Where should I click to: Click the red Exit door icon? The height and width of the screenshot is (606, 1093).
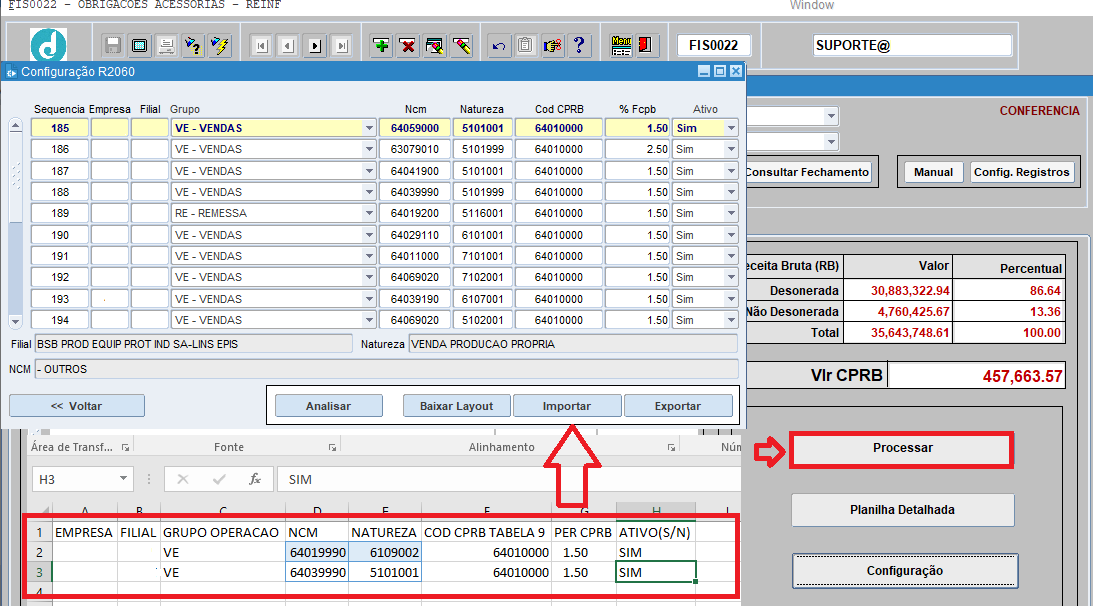click(647, 46)
